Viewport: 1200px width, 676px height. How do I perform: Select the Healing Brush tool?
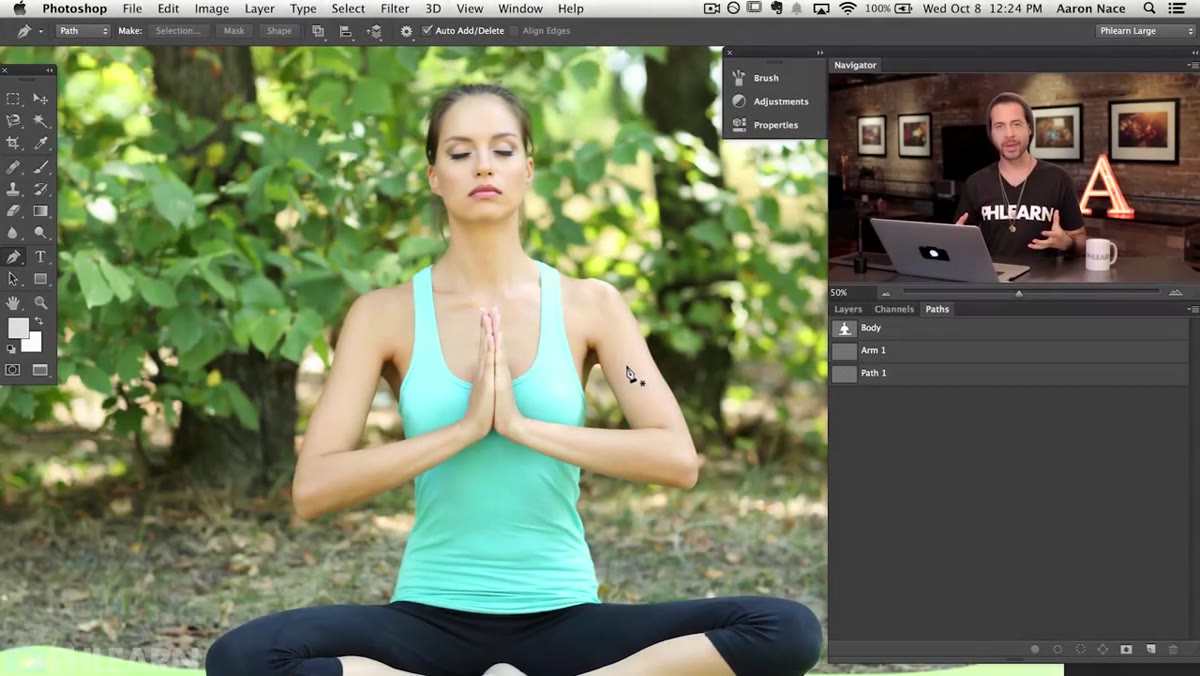point(14,167)
